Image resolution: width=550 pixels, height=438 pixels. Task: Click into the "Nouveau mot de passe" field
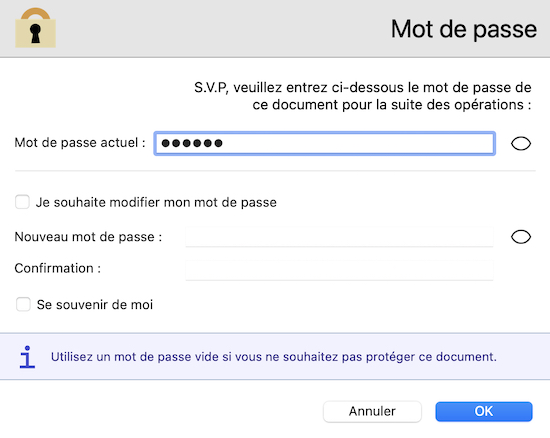339,237
